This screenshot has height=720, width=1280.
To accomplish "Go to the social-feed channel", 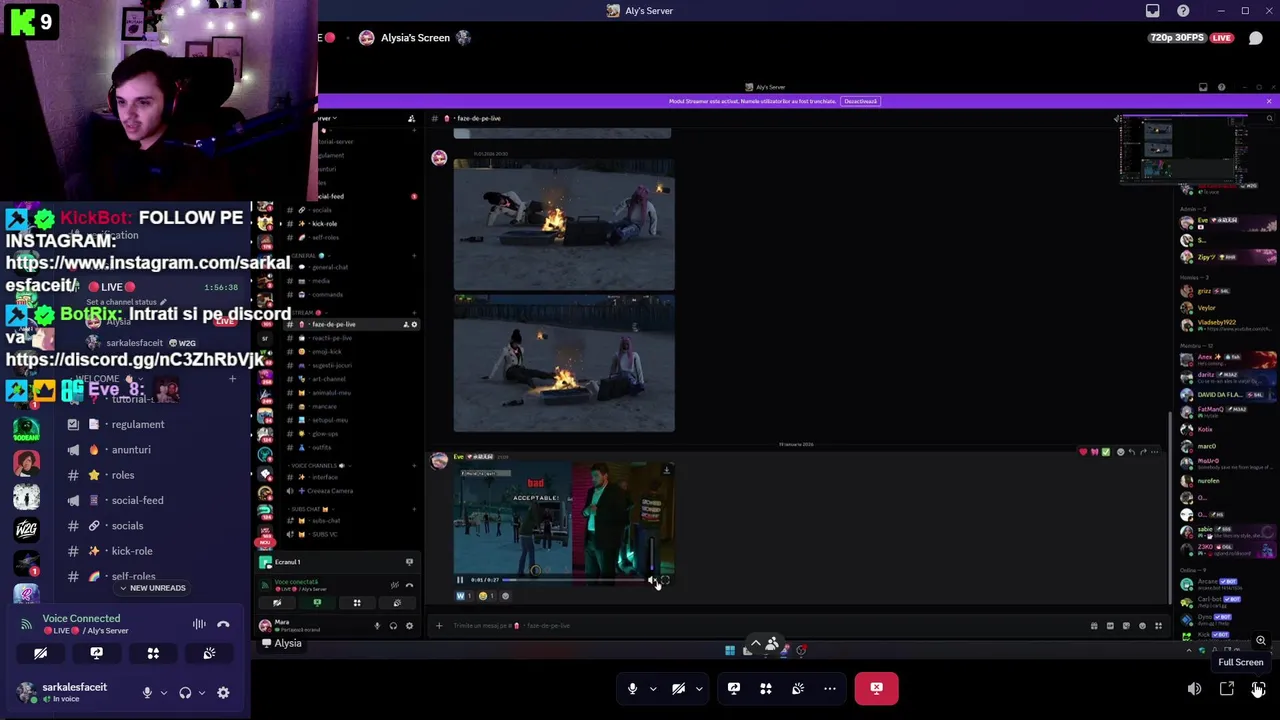I will (150, 500).
